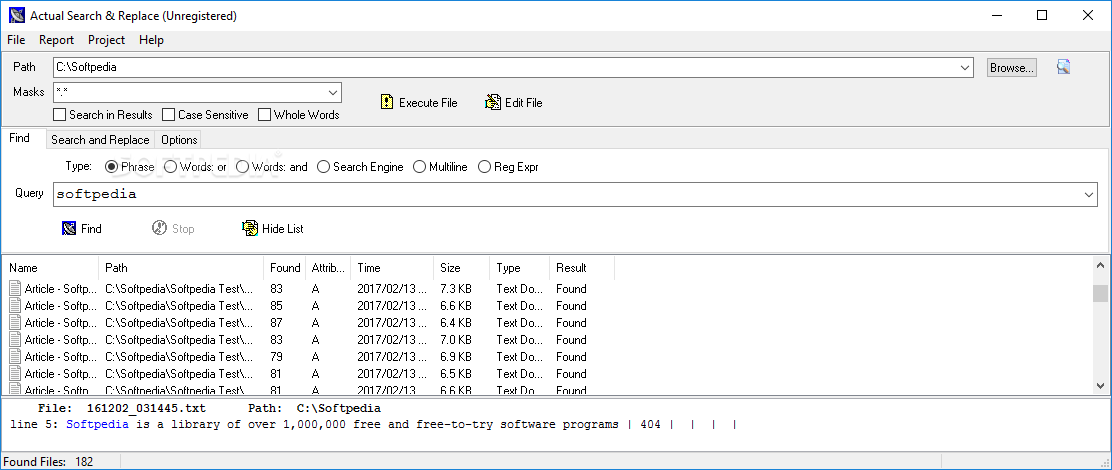Click the file icon of the row with 87 found
The width and height of the screenshot is (1112, 470).
(16, 323)
